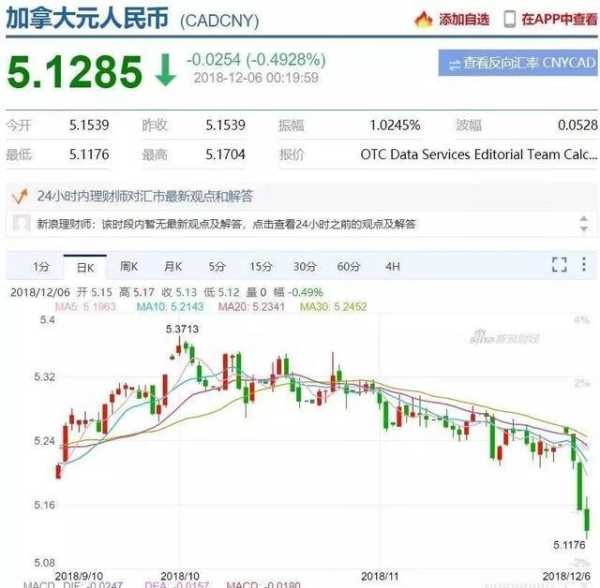Click the 2018/11 date axis label
The width and height of the screenshot is (600, 588).
coord(380,576)
